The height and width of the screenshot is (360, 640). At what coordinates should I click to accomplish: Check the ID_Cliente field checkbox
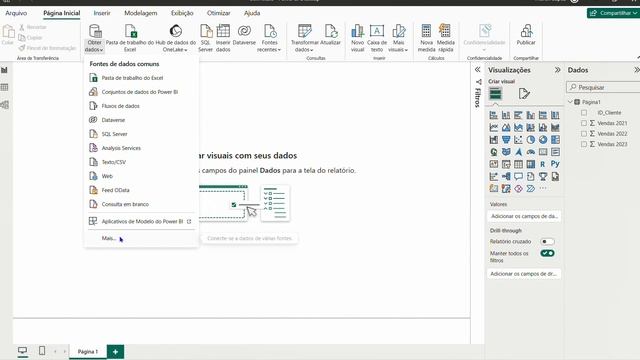pyautogui.click(x=584, y=113)
